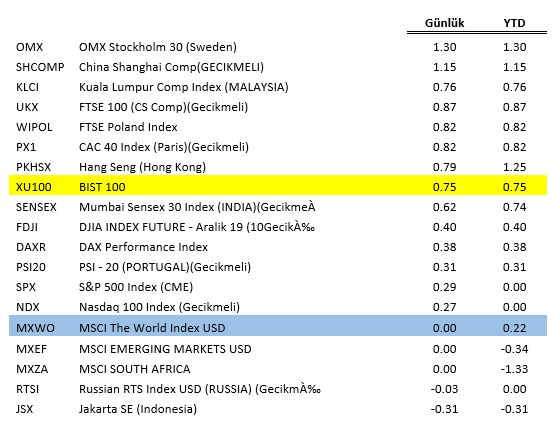Click the Günlük column header
553x436 pixels.
444,23
